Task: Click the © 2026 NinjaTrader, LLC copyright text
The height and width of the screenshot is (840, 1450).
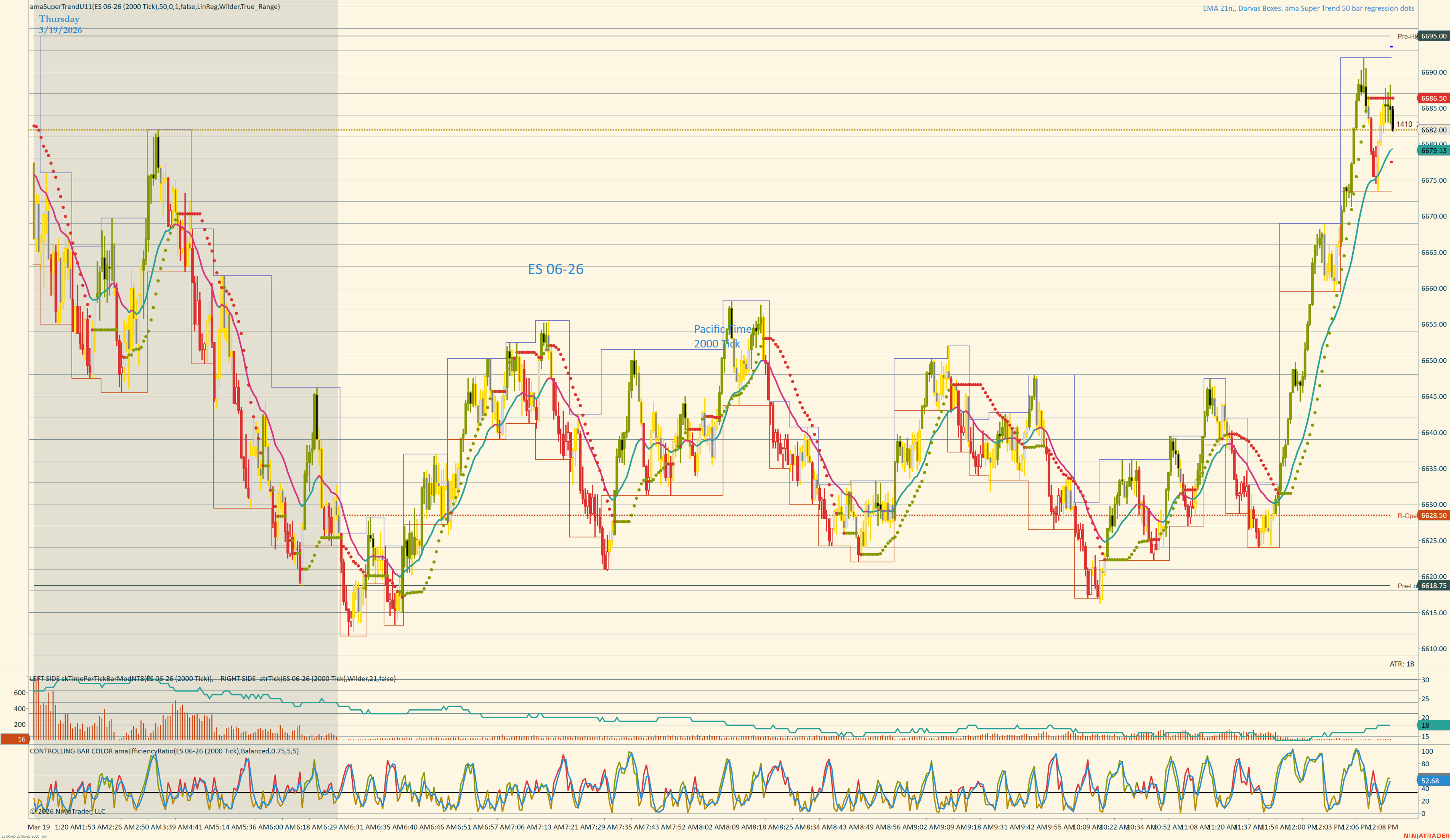Action: [x=67, y=811]
